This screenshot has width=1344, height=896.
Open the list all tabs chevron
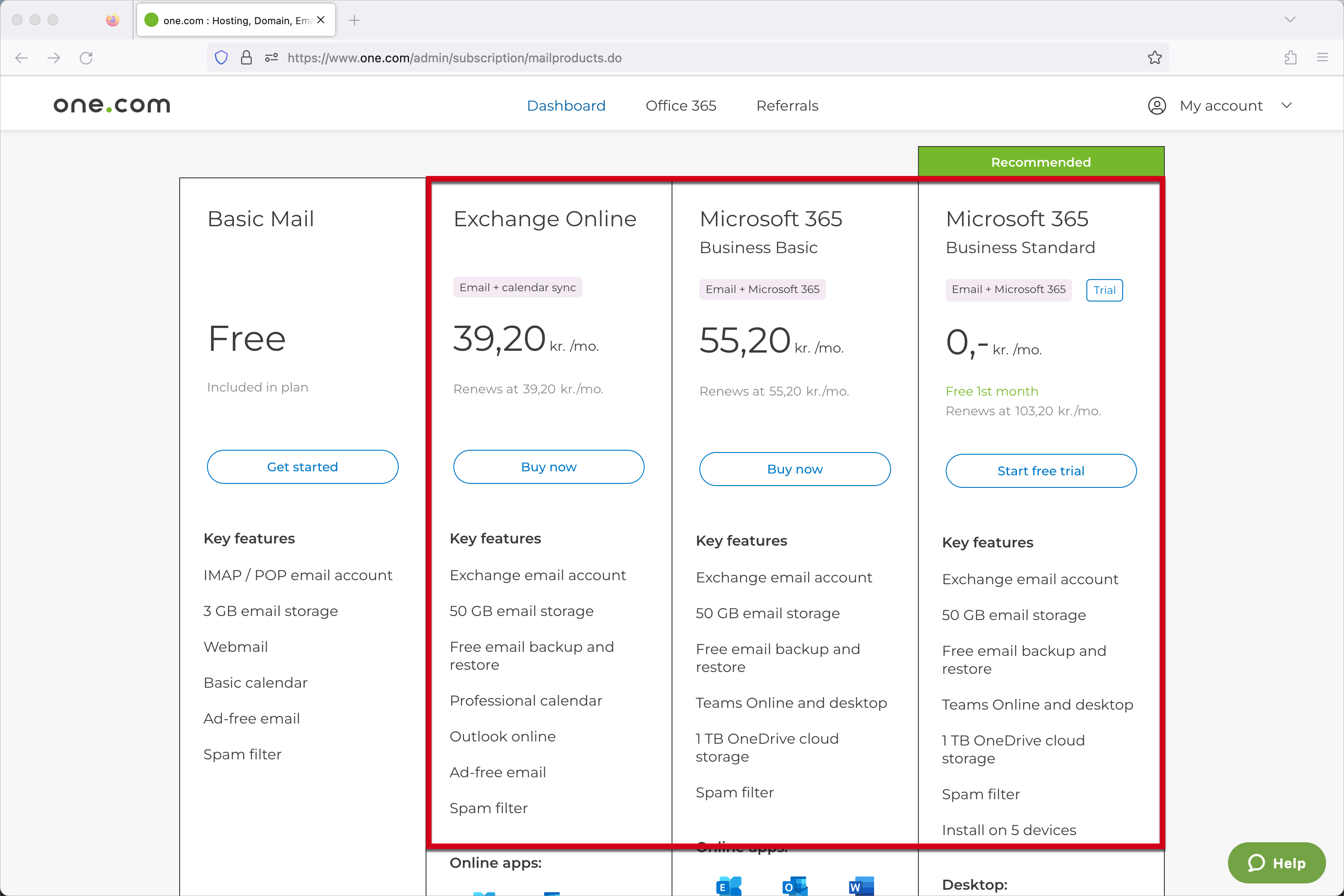[1290, 20]
